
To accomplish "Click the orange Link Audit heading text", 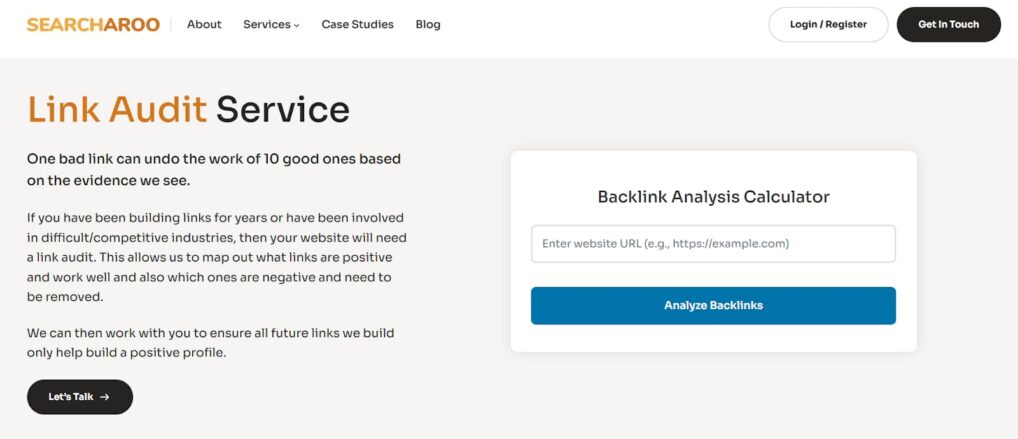I will pyautogui.click(x=117, y=109).
